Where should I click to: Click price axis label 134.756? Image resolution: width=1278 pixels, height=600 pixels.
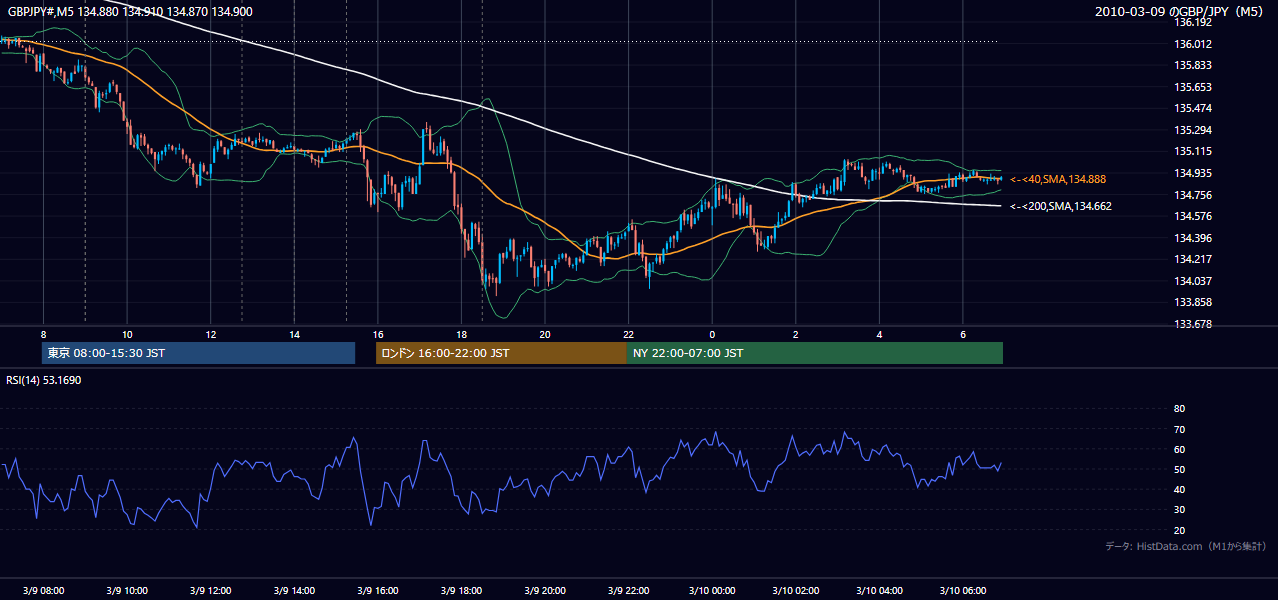coord(1193,195)
